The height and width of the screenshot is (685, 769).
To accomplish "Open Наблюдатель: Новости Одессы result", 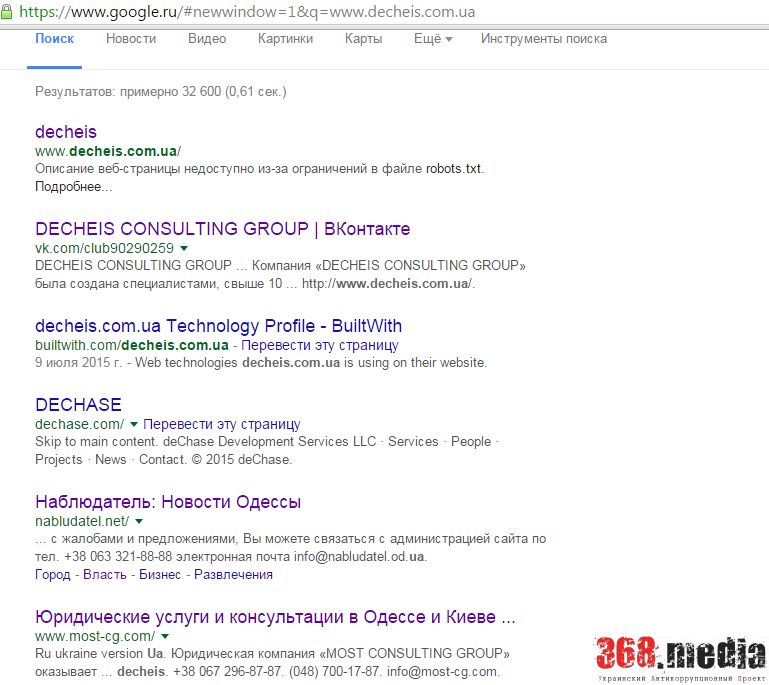I will [x=168, y=502].
